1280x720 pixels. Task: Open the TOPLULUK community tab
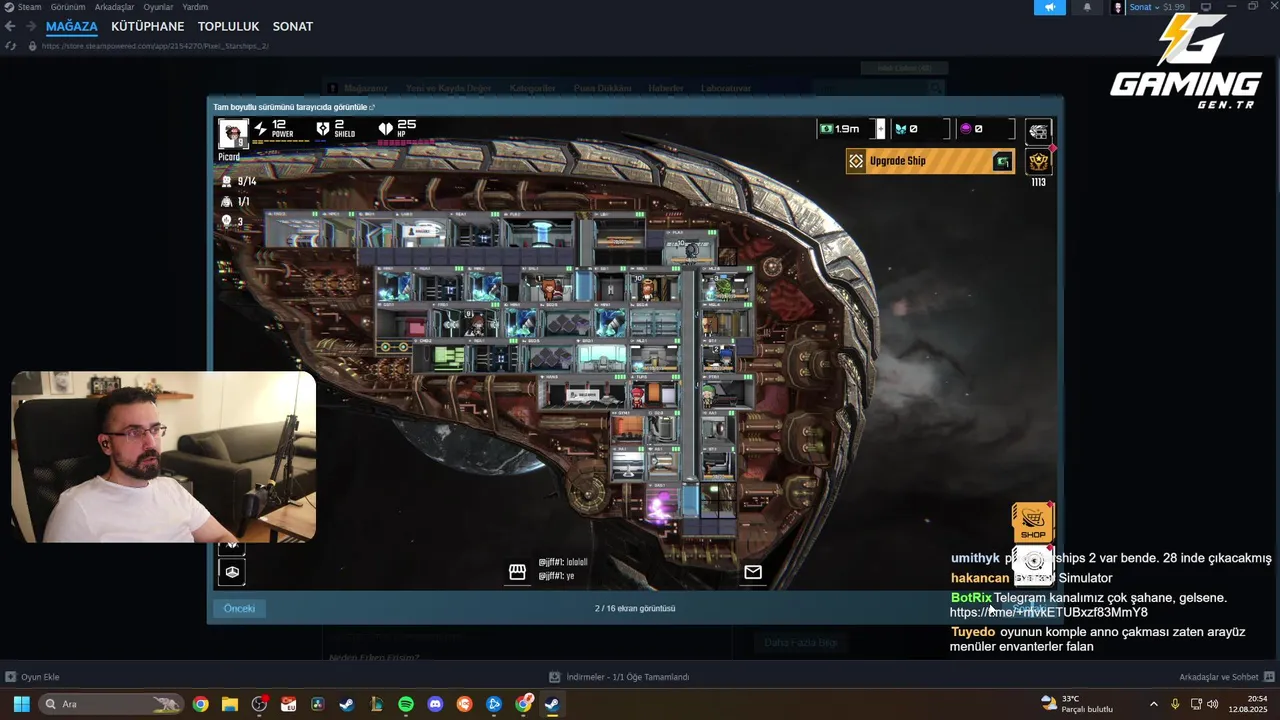click(x=228, y=26)
